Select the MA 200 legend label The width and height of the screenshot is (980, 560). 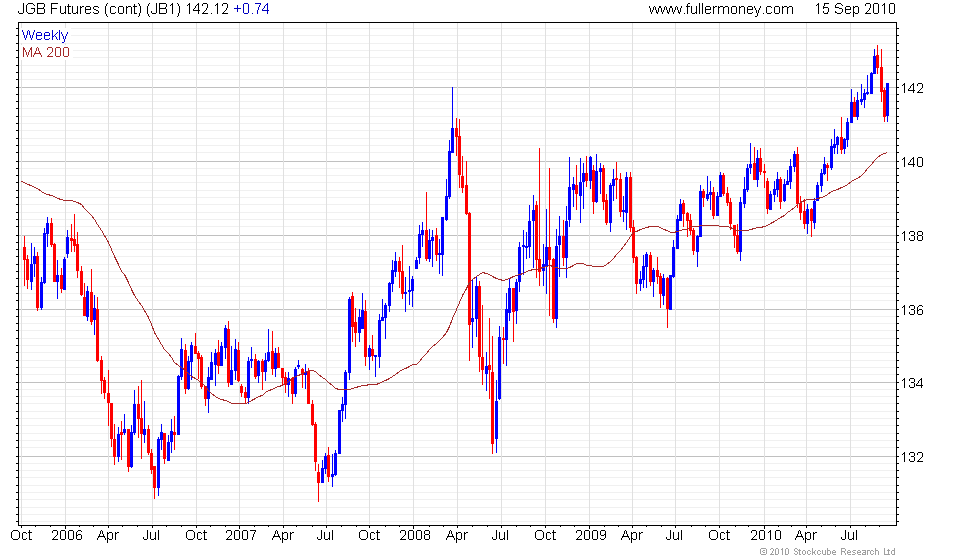pyautogui.click(x=46, y=52)
